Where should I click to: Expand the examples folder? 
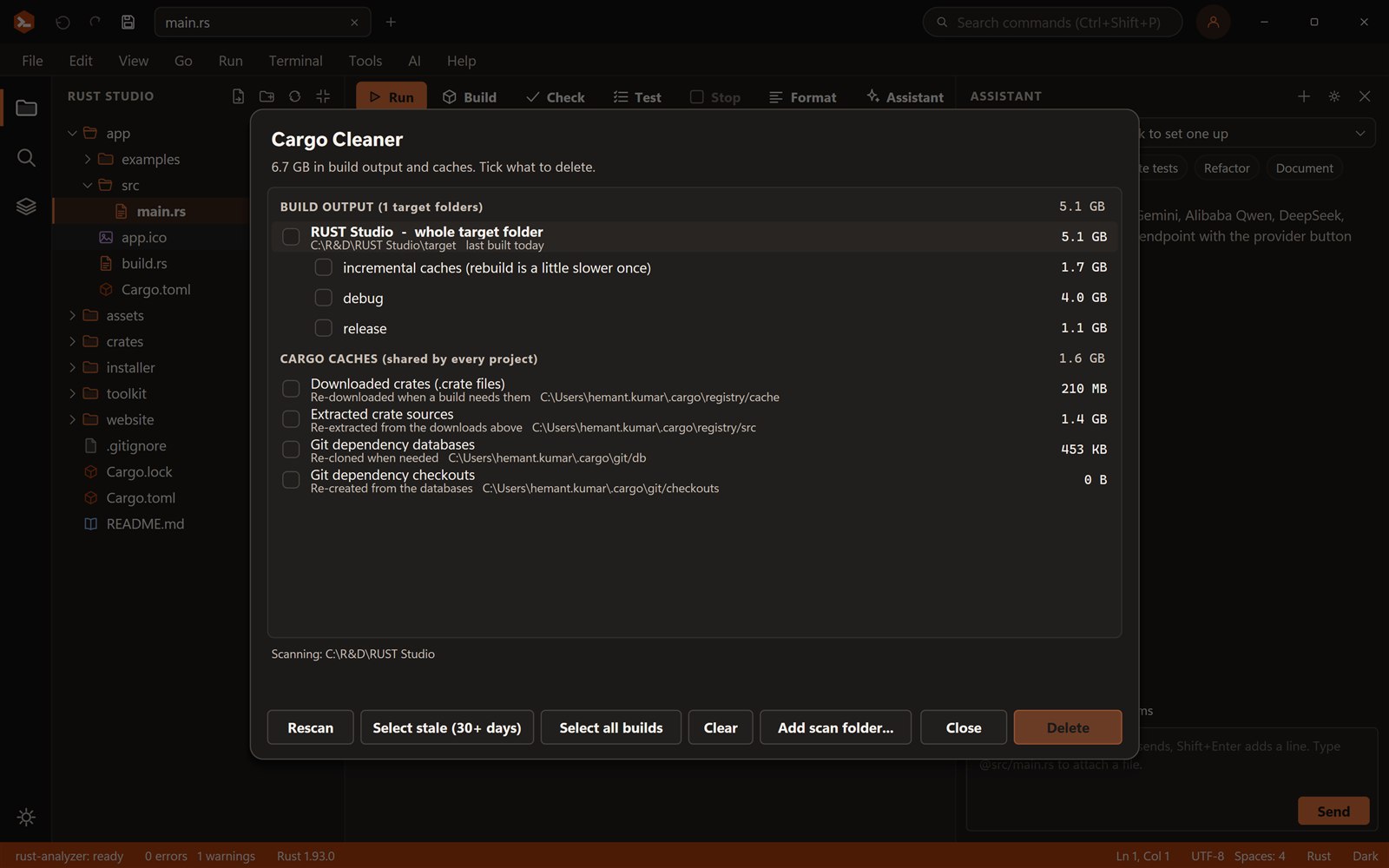[88, 160]
